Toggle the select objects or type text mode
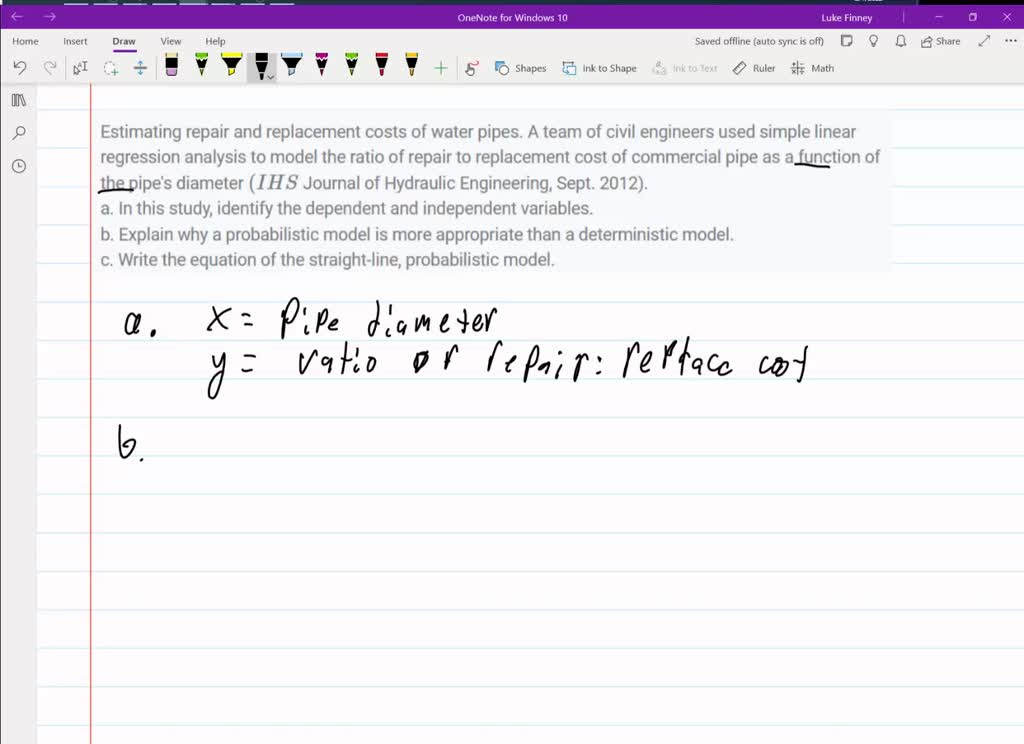 point(81,68)
